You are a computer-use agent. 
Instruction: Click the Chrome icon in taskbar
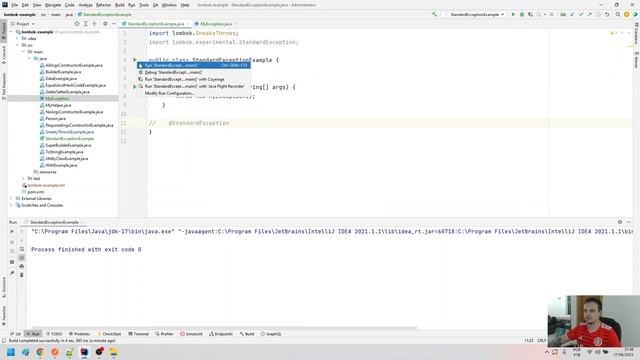click(x=40, y=352)
